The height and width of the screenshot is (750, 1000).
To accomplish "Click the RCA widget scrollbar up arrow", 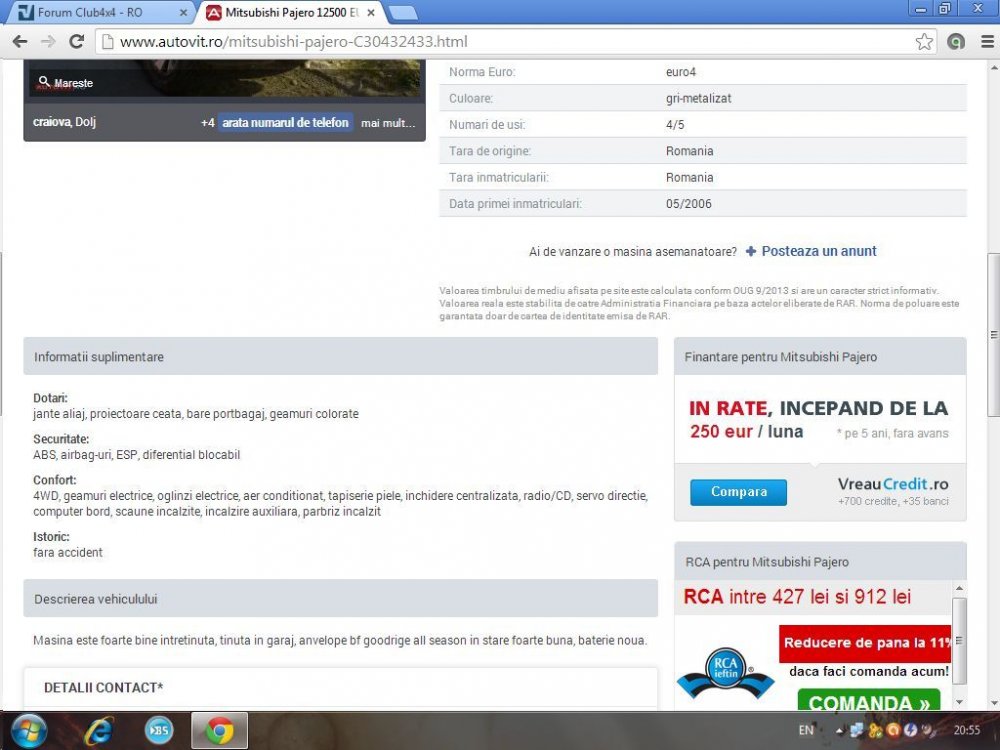I will (x=959, y=588).
